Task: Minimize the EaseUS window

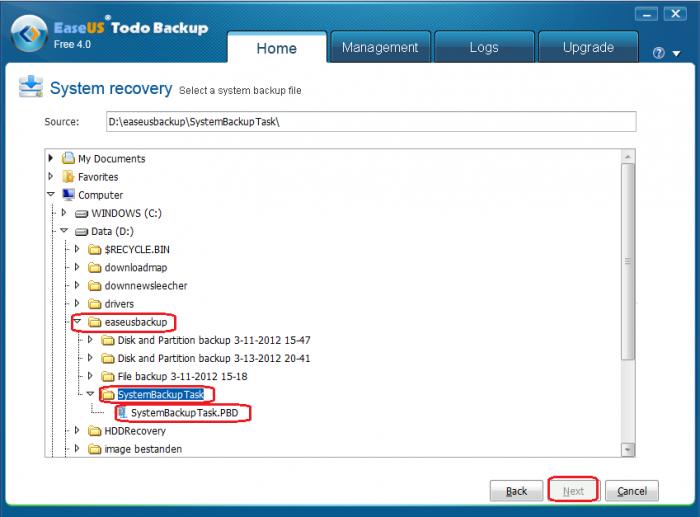Action: pos(646,15)
